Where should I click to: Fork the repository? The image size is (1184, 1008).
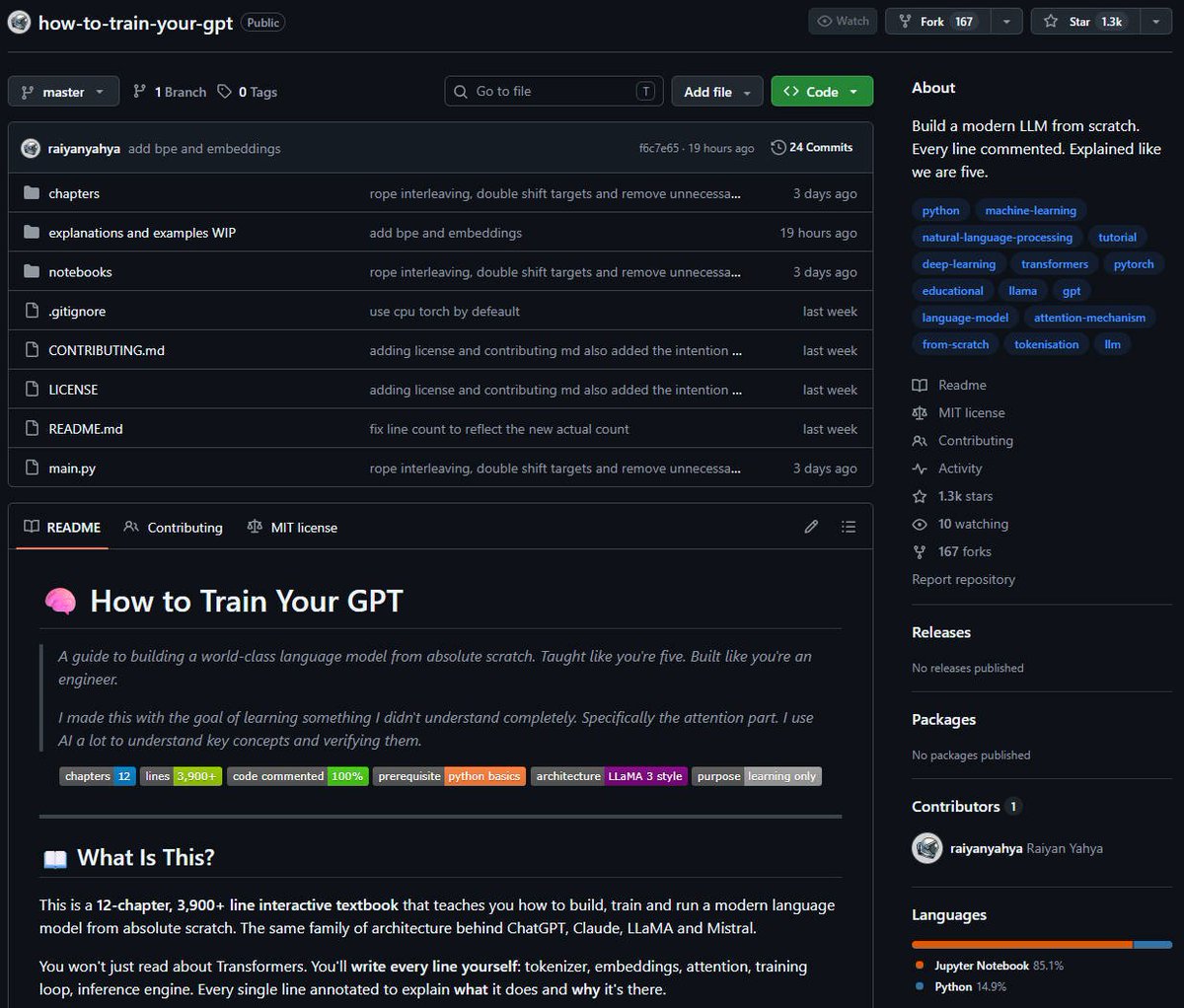tap(937, 21)
